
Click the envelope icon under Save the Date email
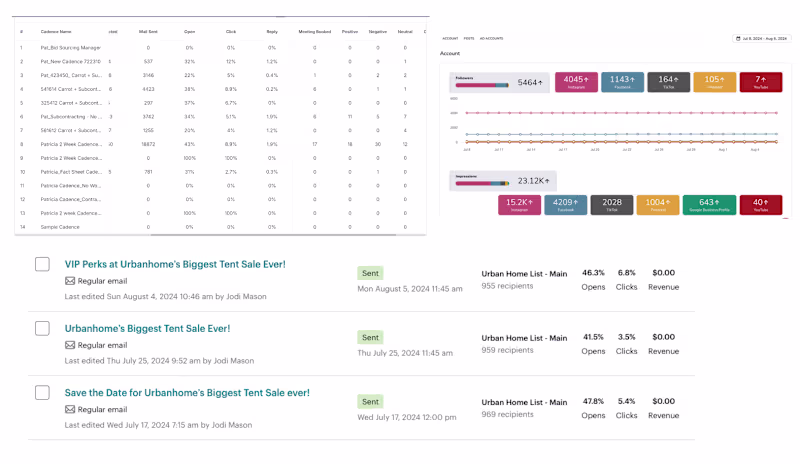tap(70, 409)
